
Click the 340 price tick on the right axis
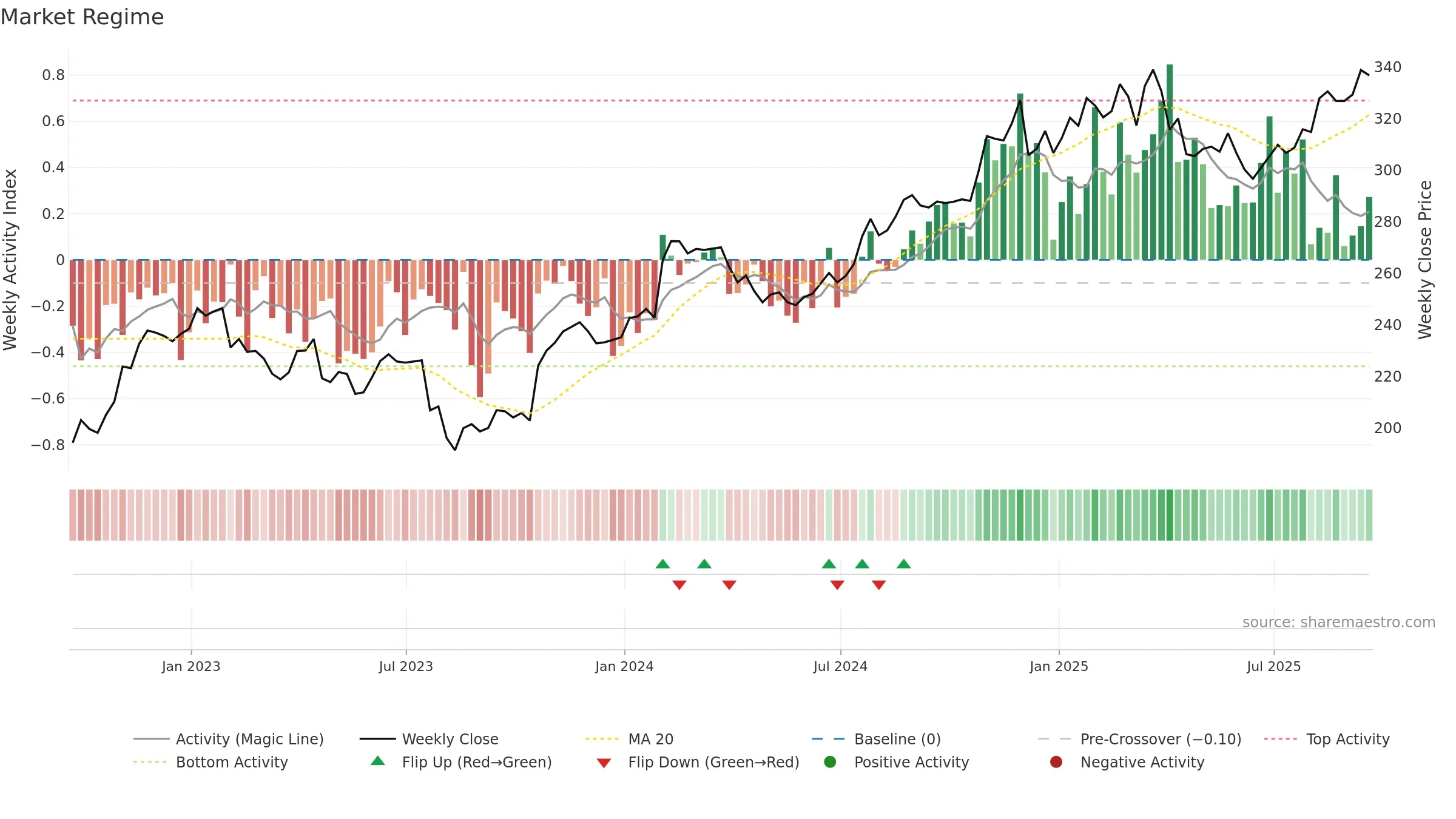click(1388, 67)
